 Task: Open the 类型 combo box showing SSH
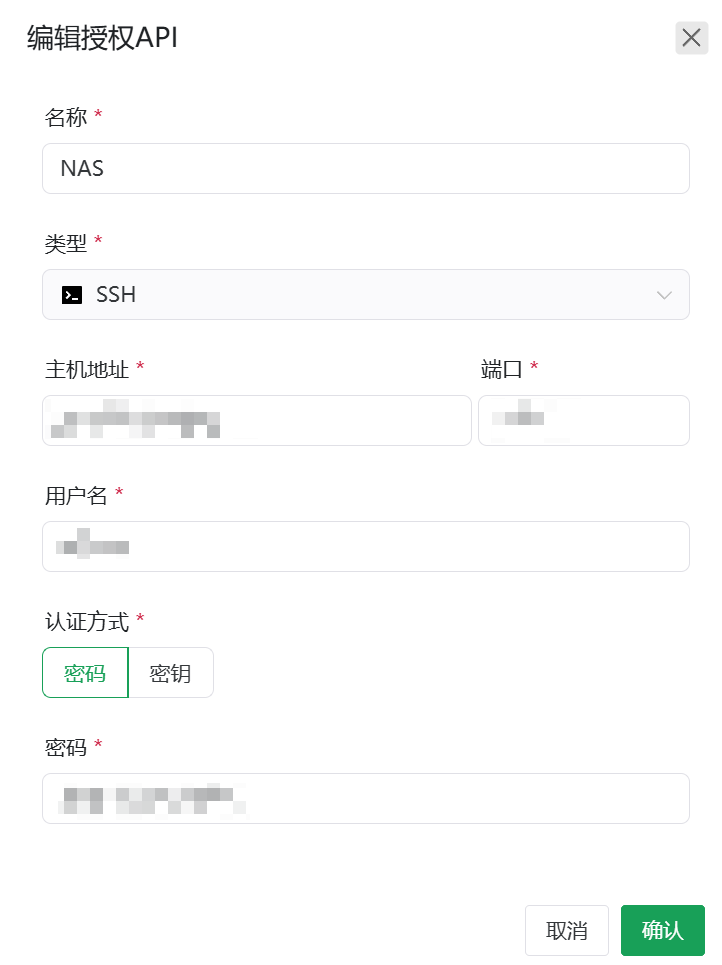coord(365,295)
